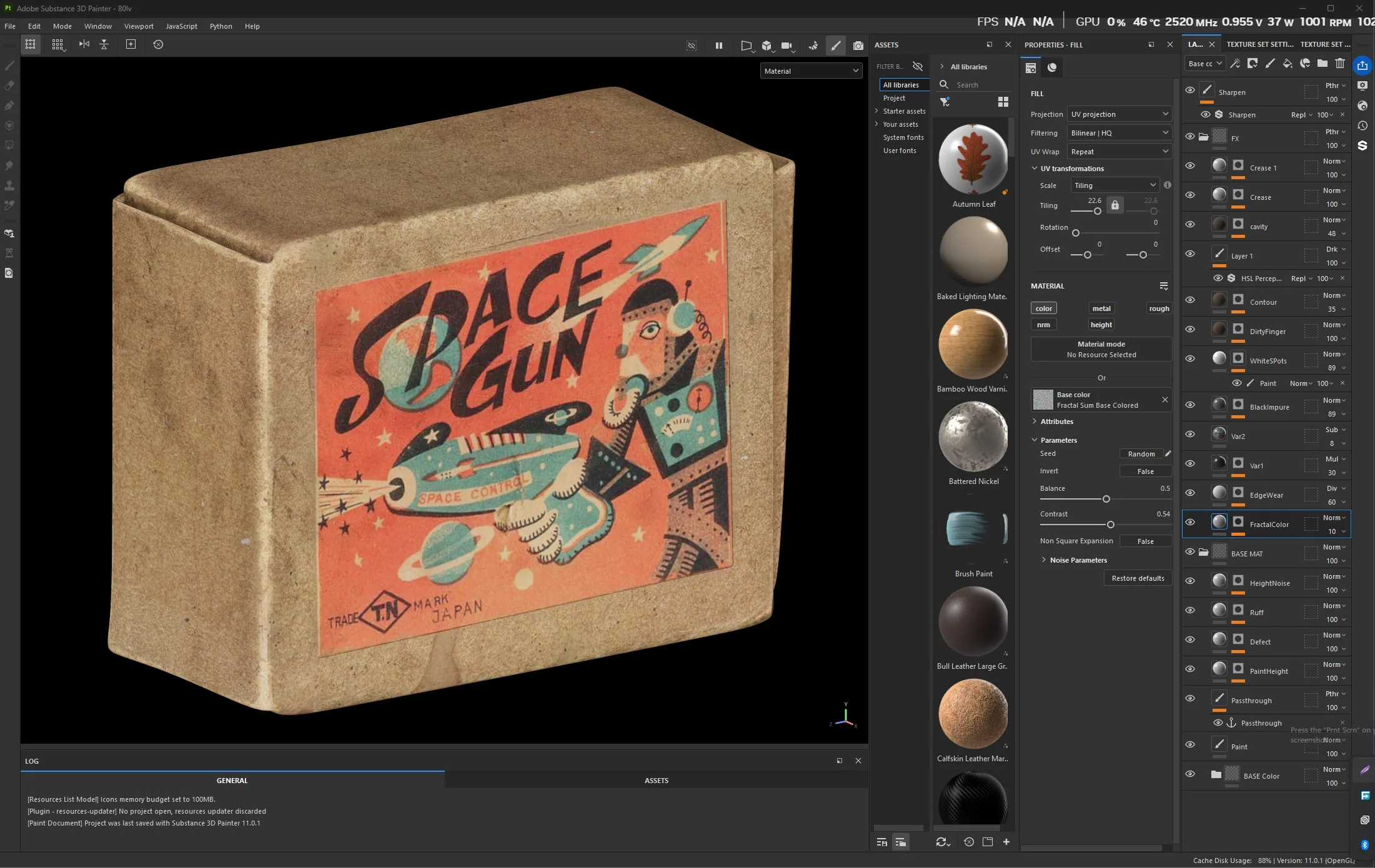Toggle visibility of BASE MAT folder
This screenshot has width=1375, height=868.
1190,552
